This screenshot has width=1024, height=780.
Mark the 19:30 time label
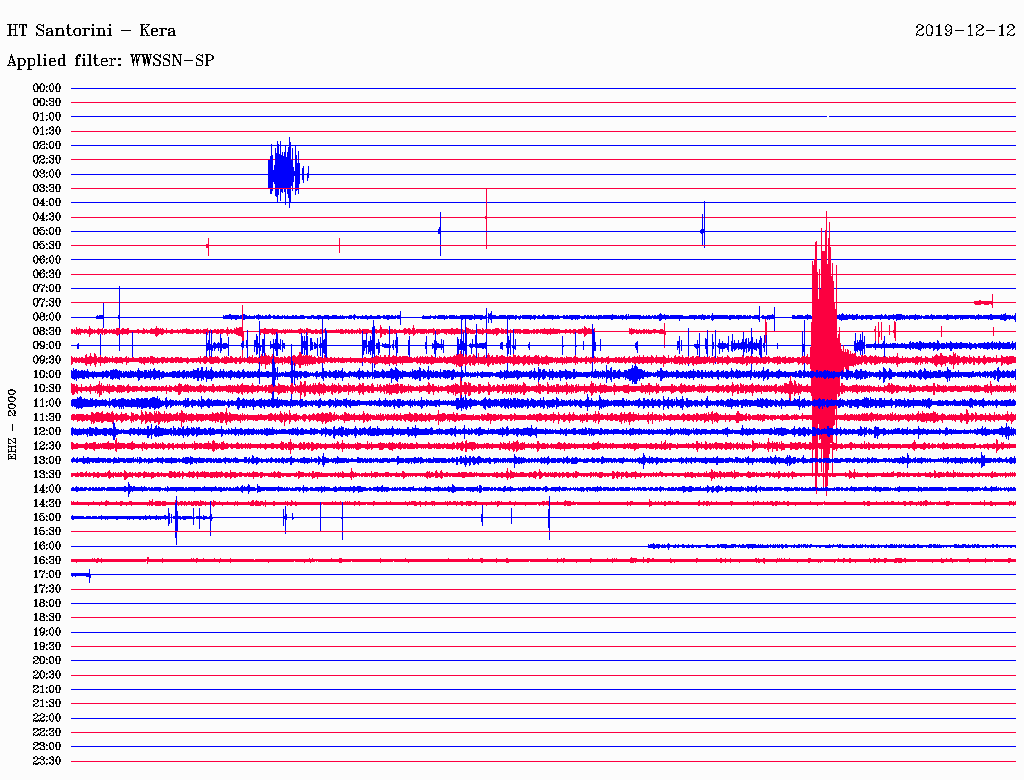[x=47, y=646]
